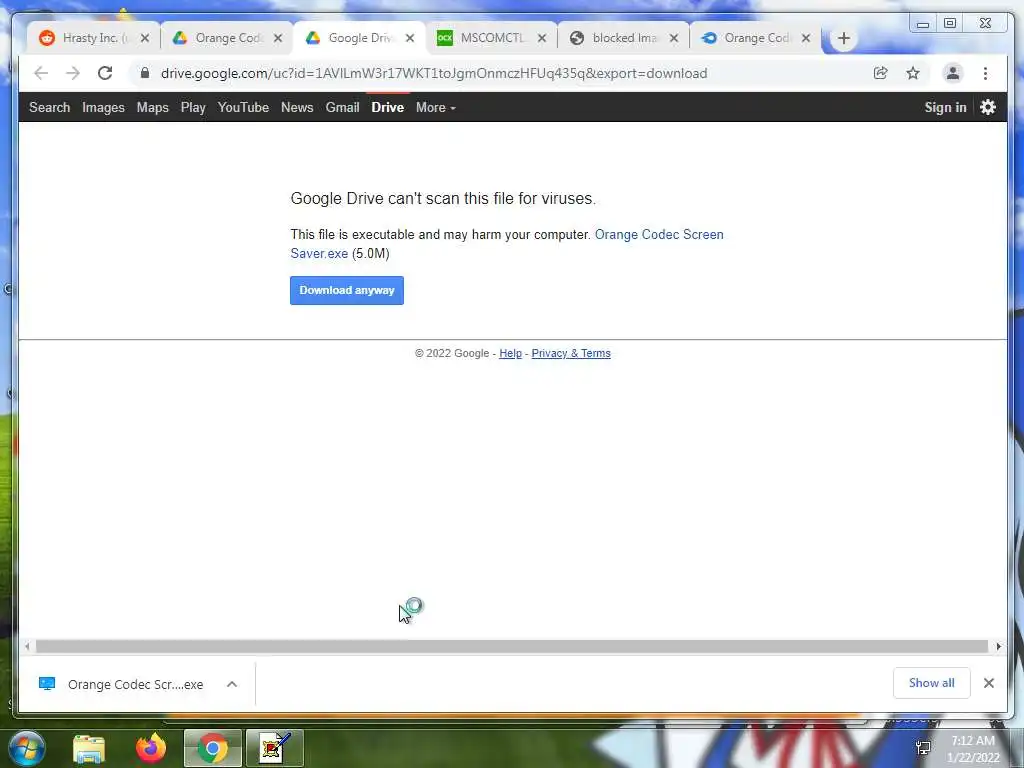Click the browser back arrow
The height and width of the screenshot is (768, 1024).
point(41,73)
